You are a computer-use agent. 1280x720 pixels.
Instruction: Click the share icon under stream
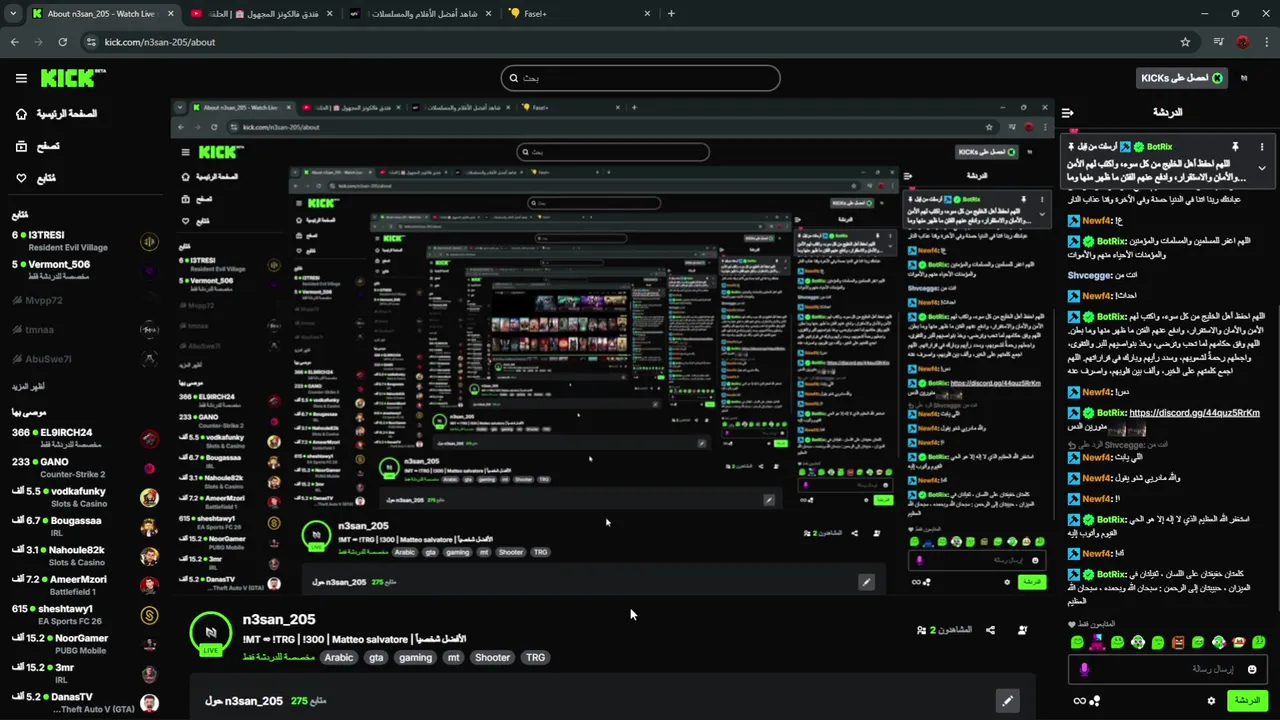pyautogui.click(x=990, y=630)
